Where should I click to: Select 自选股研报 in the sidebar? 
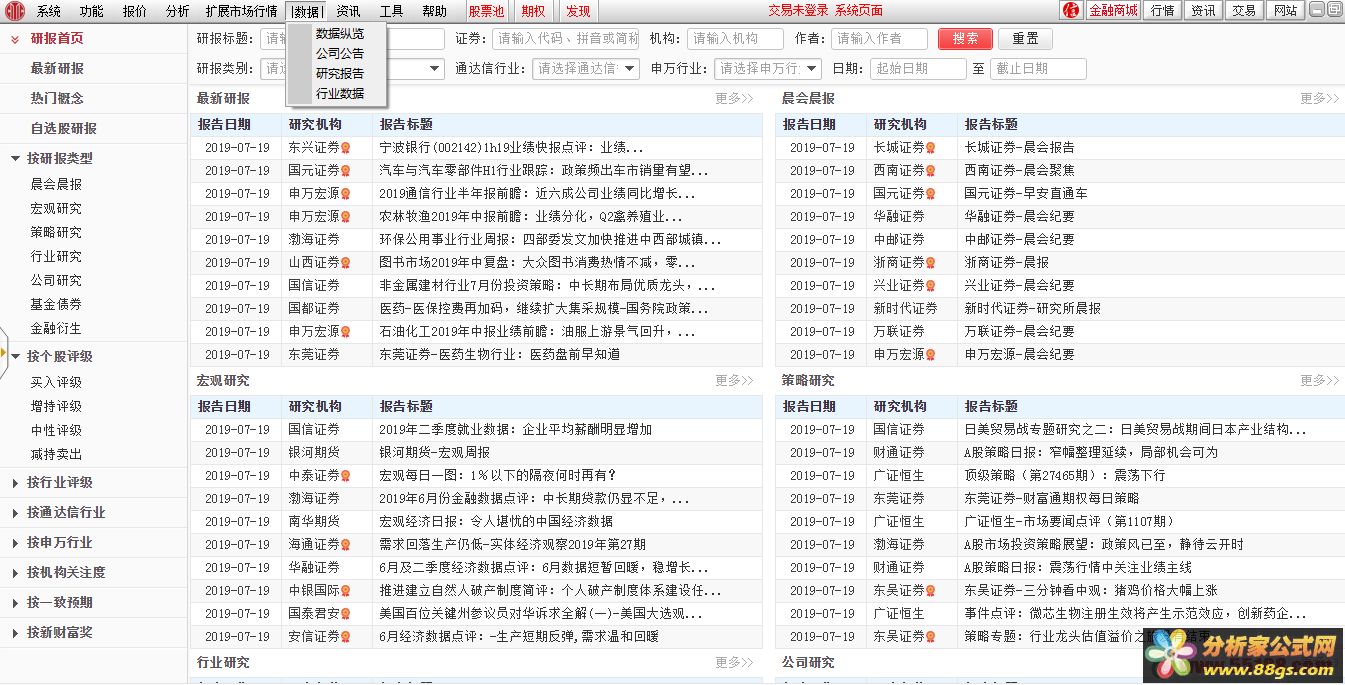pos(64,129)
